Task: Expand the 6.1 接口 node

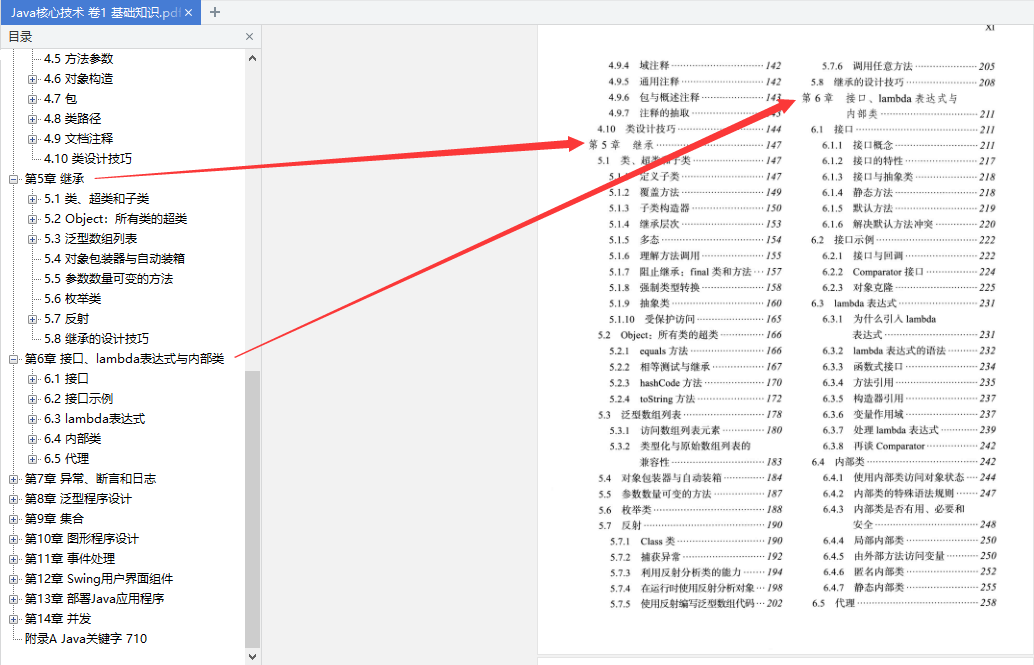Action: click(x=32, y=379)
